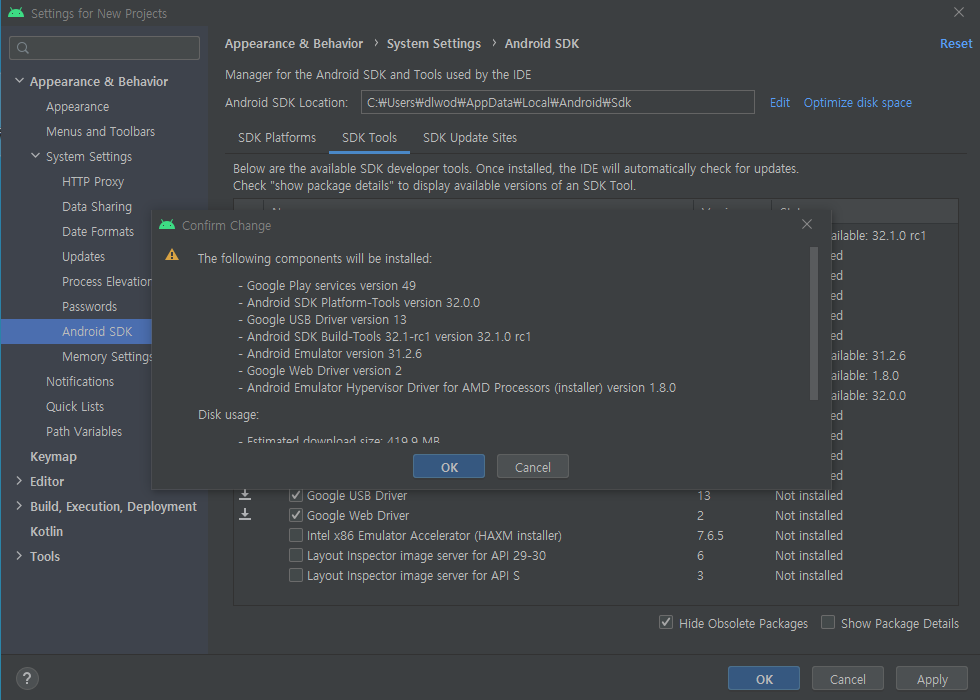Image resolution: width=980 pixels, height=700 pixels.
Task: Click the search magnifier icon in settings
Action: tap(23, 48)
